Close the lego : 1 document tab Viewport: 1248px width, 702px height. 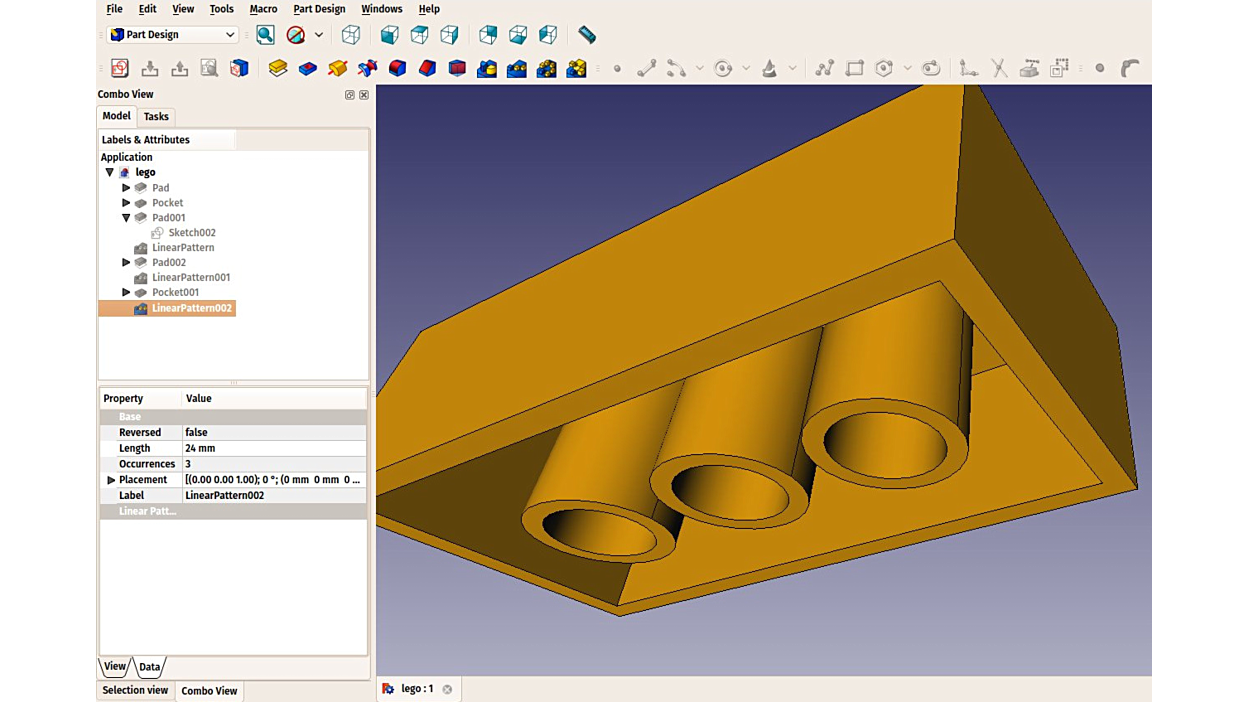pos(447,689)
